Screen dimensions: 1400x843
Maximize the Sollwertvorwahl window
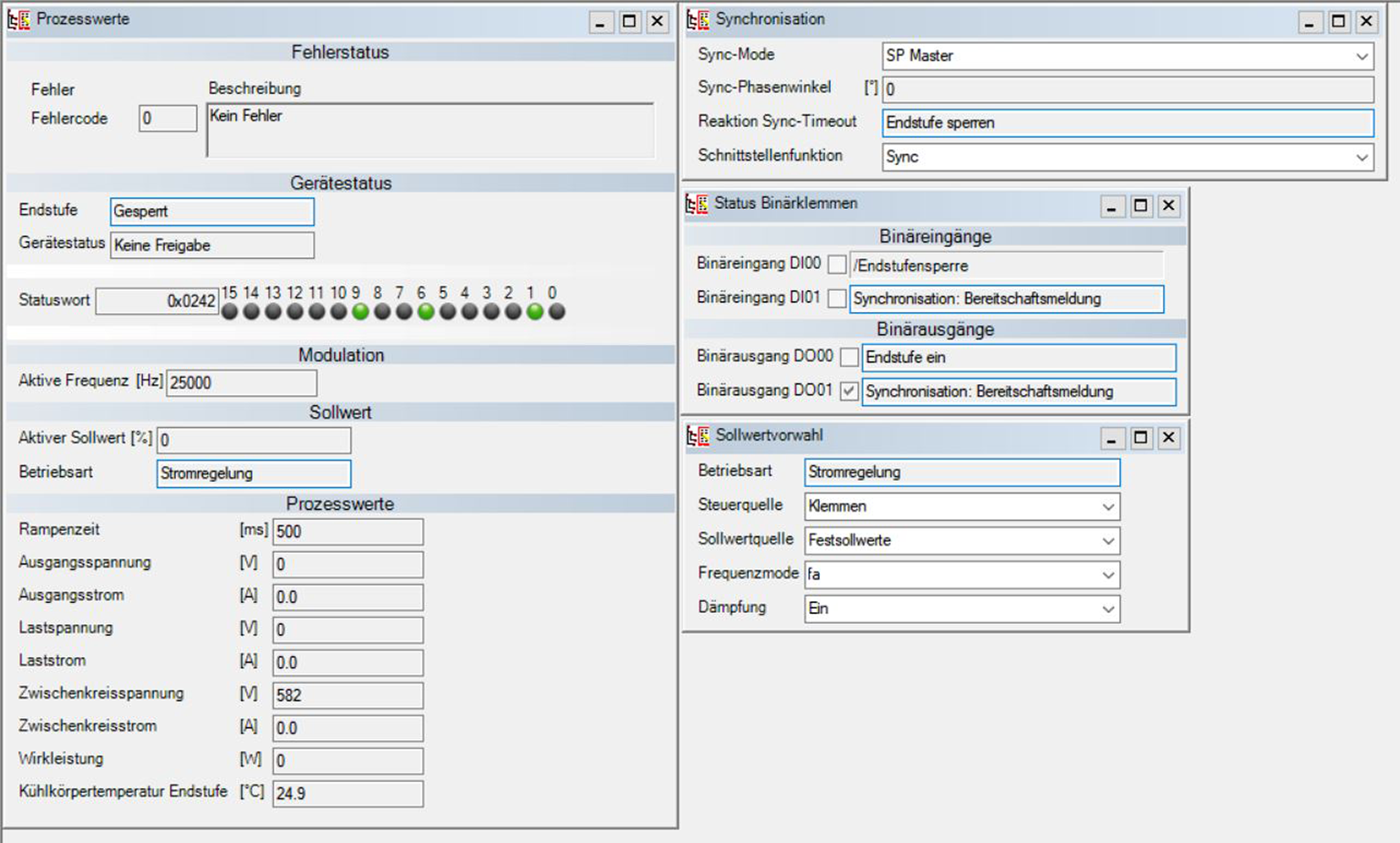(1140, 438)
